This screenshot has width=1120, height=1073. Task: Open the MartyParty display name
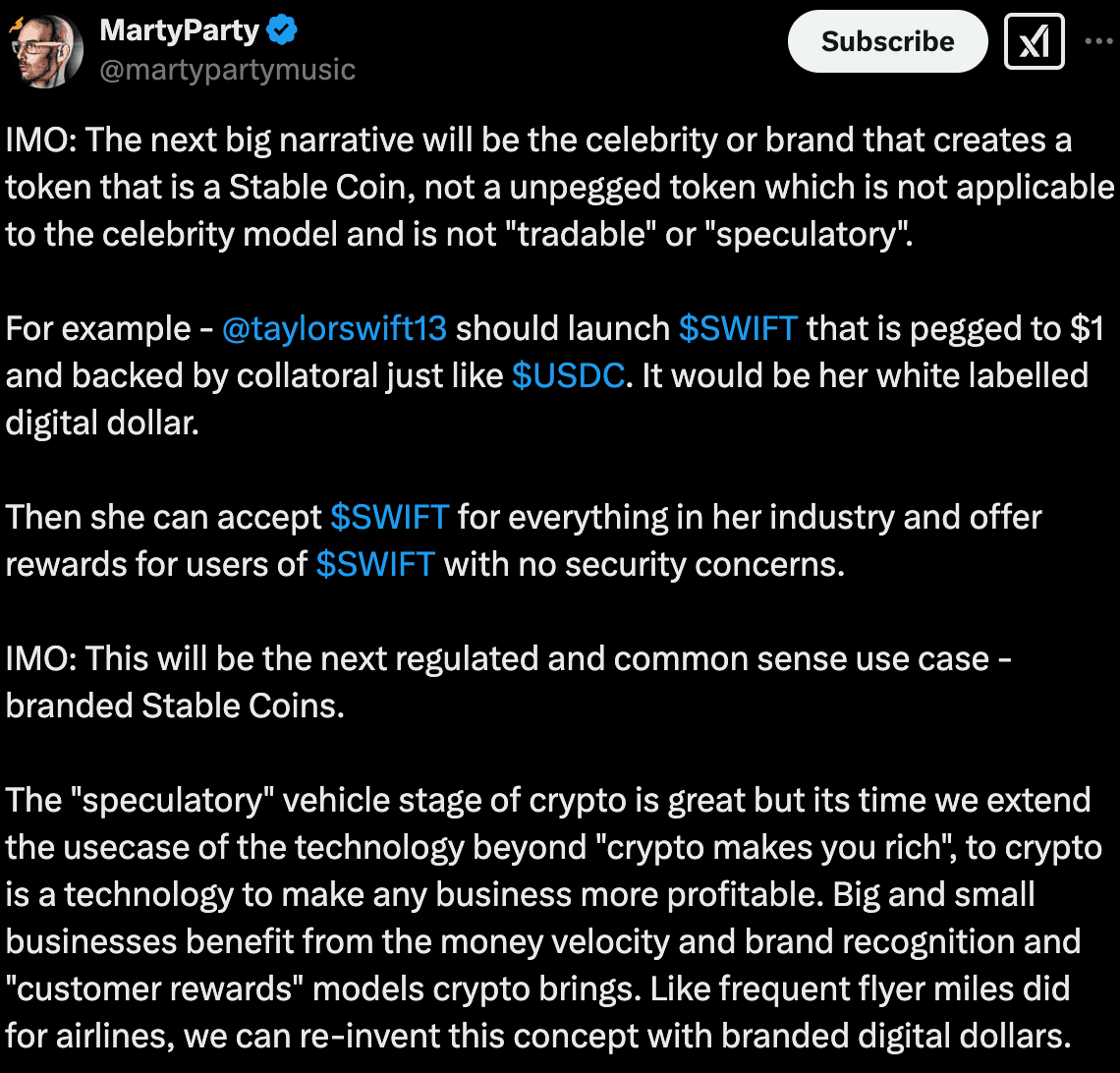(x=179, y=30)
